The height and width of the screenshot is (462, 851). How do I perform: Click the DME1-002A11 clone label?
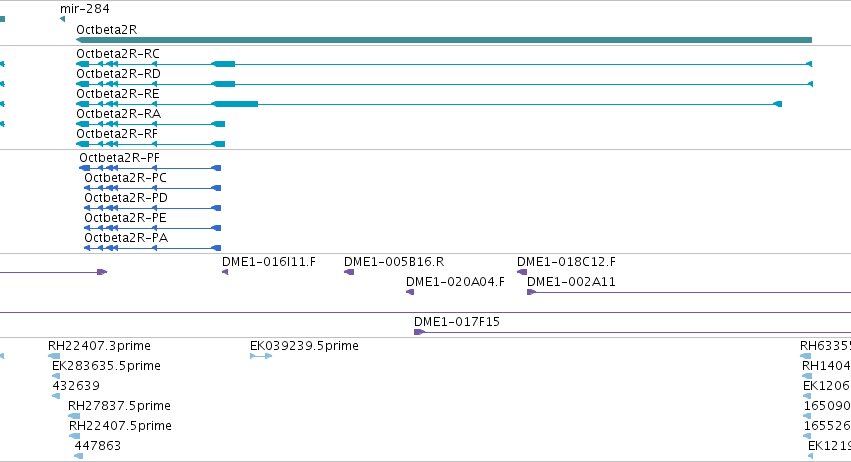tap(571, 282)
